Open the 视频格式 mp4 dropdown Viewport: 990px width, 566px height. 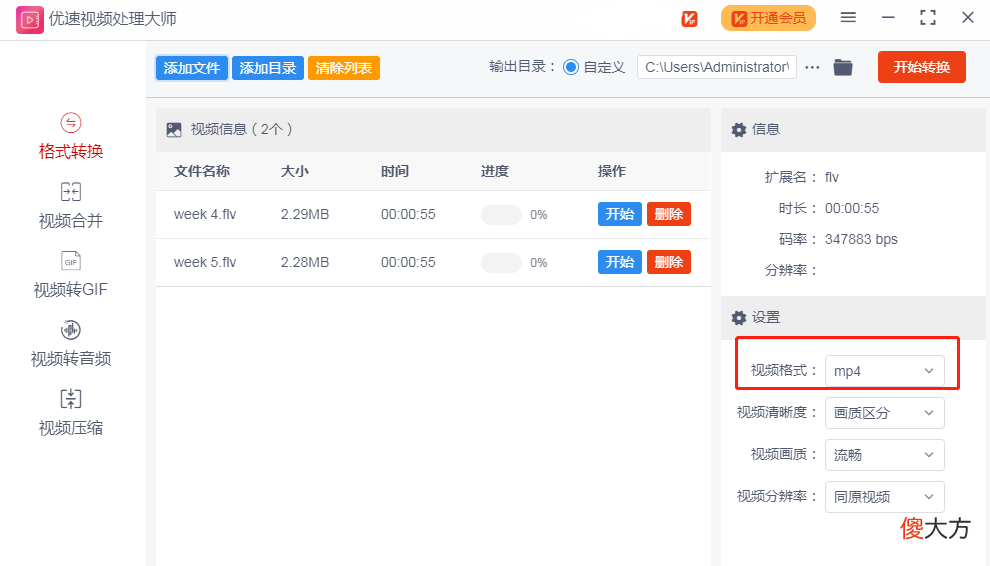(885, 371)
